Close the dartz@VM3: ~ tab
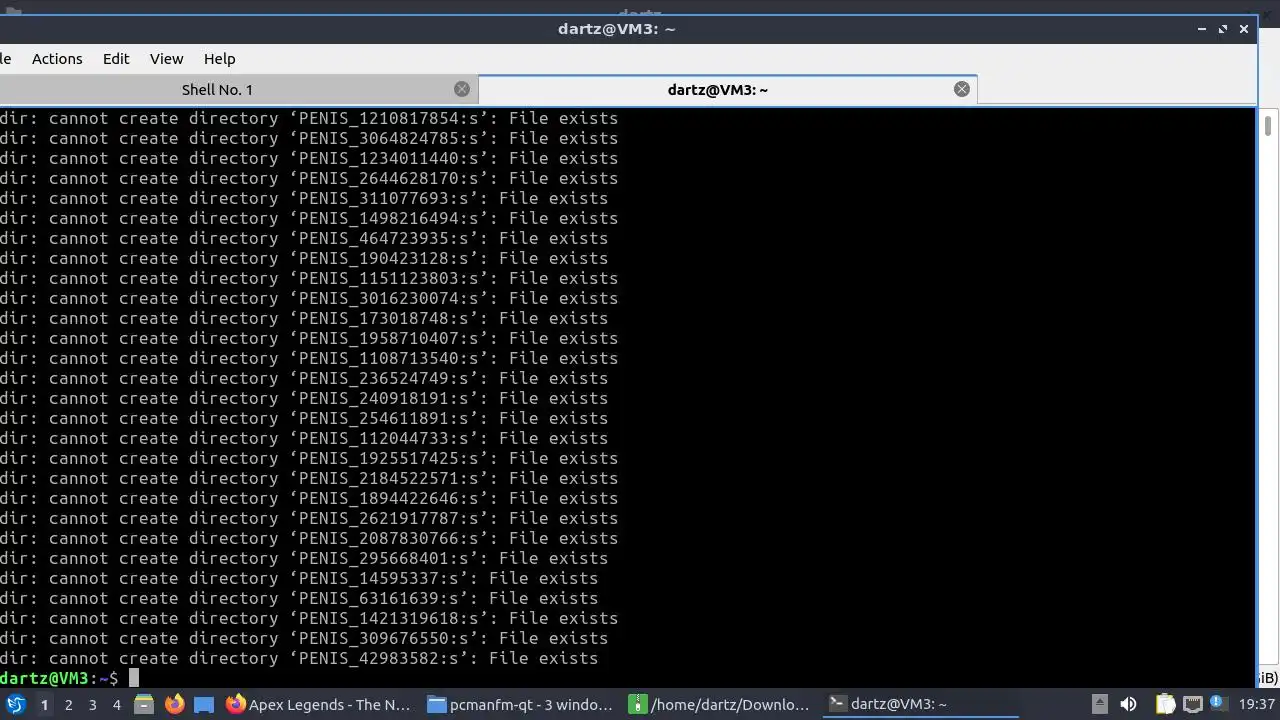 pos(962,89)
